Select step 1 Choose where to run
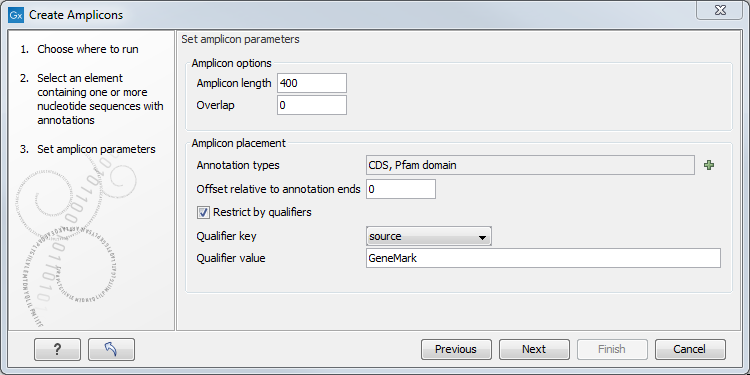 pos(79,49)
